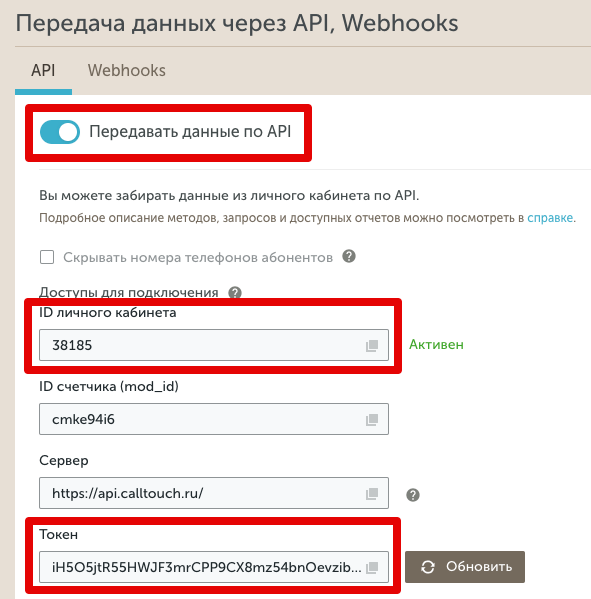Open the справке help link

click(x=550, y=218)
